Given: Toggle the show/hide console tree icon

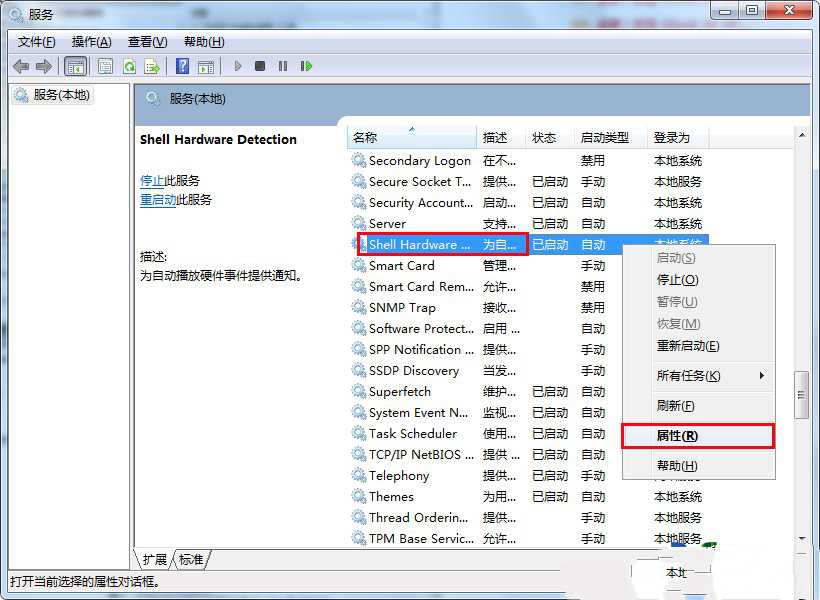Looking at the screenshot, I should [x=75, y=66].
